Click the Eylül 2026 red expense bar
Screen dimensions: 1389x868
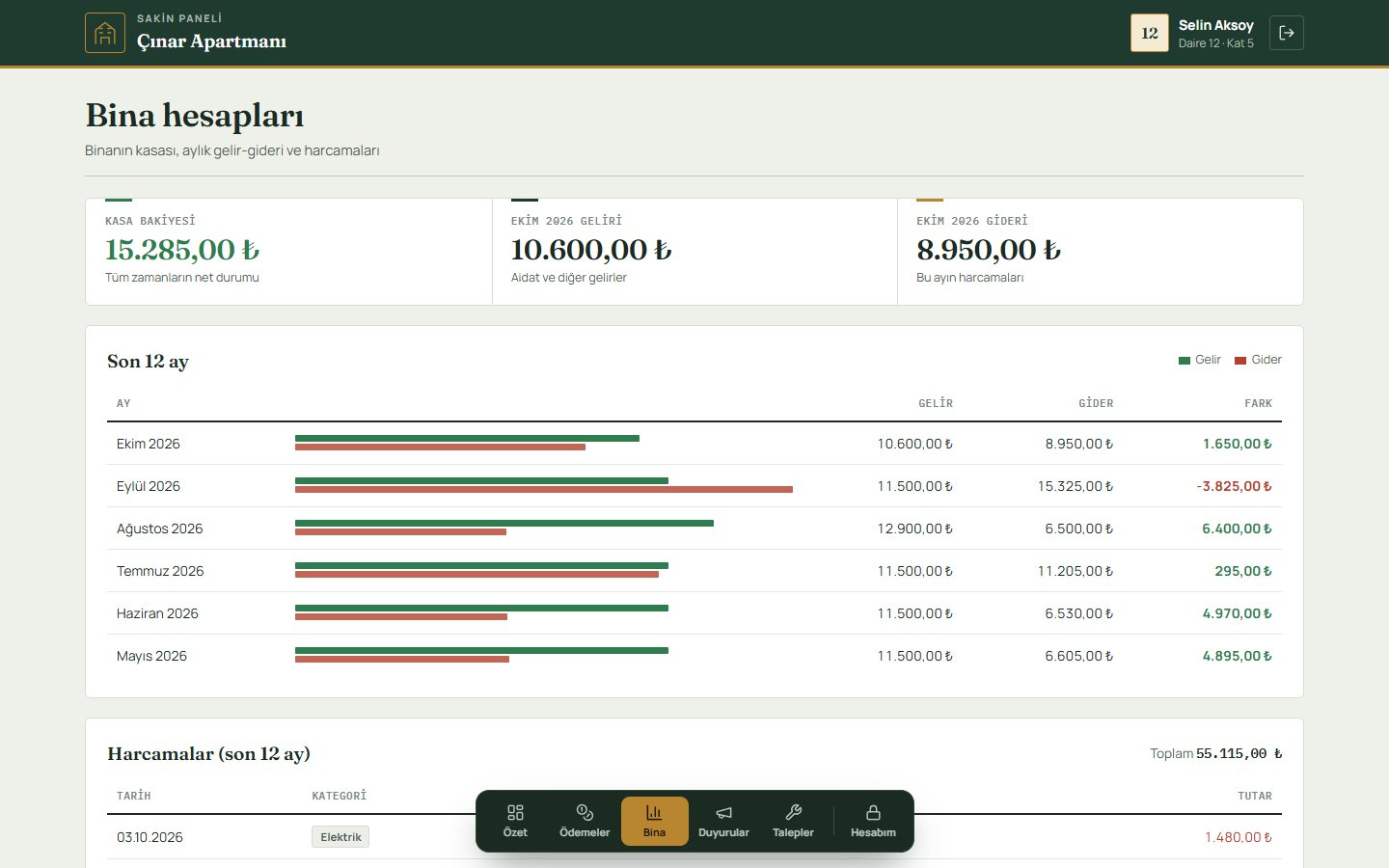click(544, 490)
